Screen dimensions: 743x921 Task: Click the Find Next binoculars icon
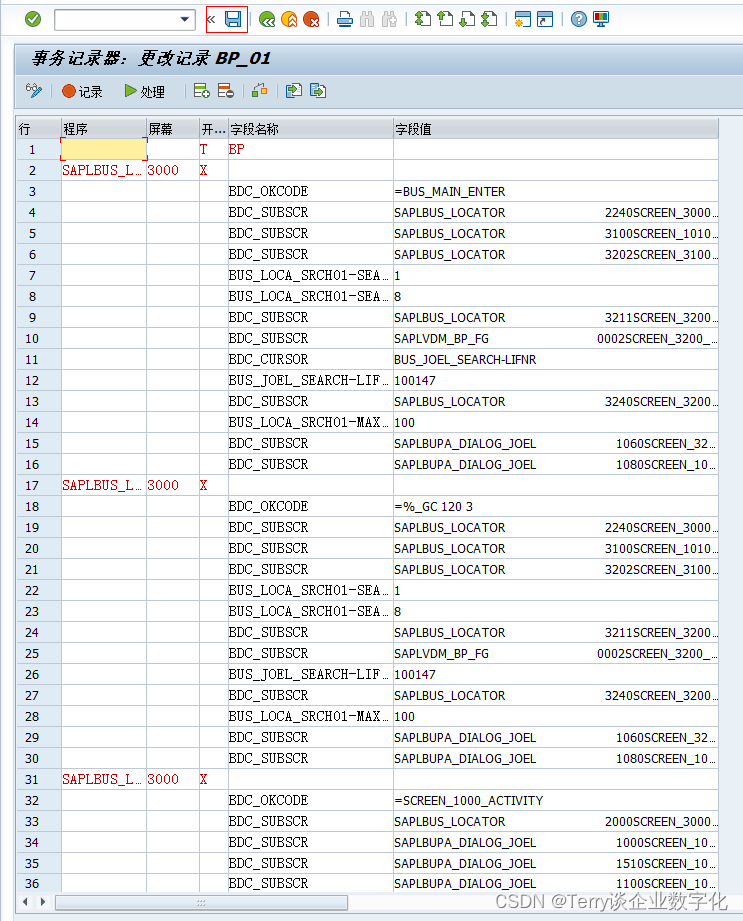(x=389, y=20)
